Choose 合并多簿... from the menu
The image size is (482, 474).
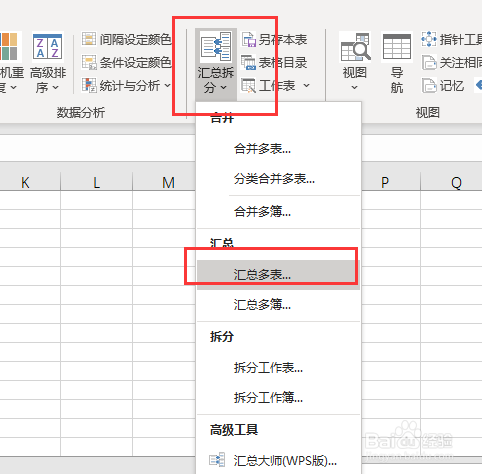(278, 211)
